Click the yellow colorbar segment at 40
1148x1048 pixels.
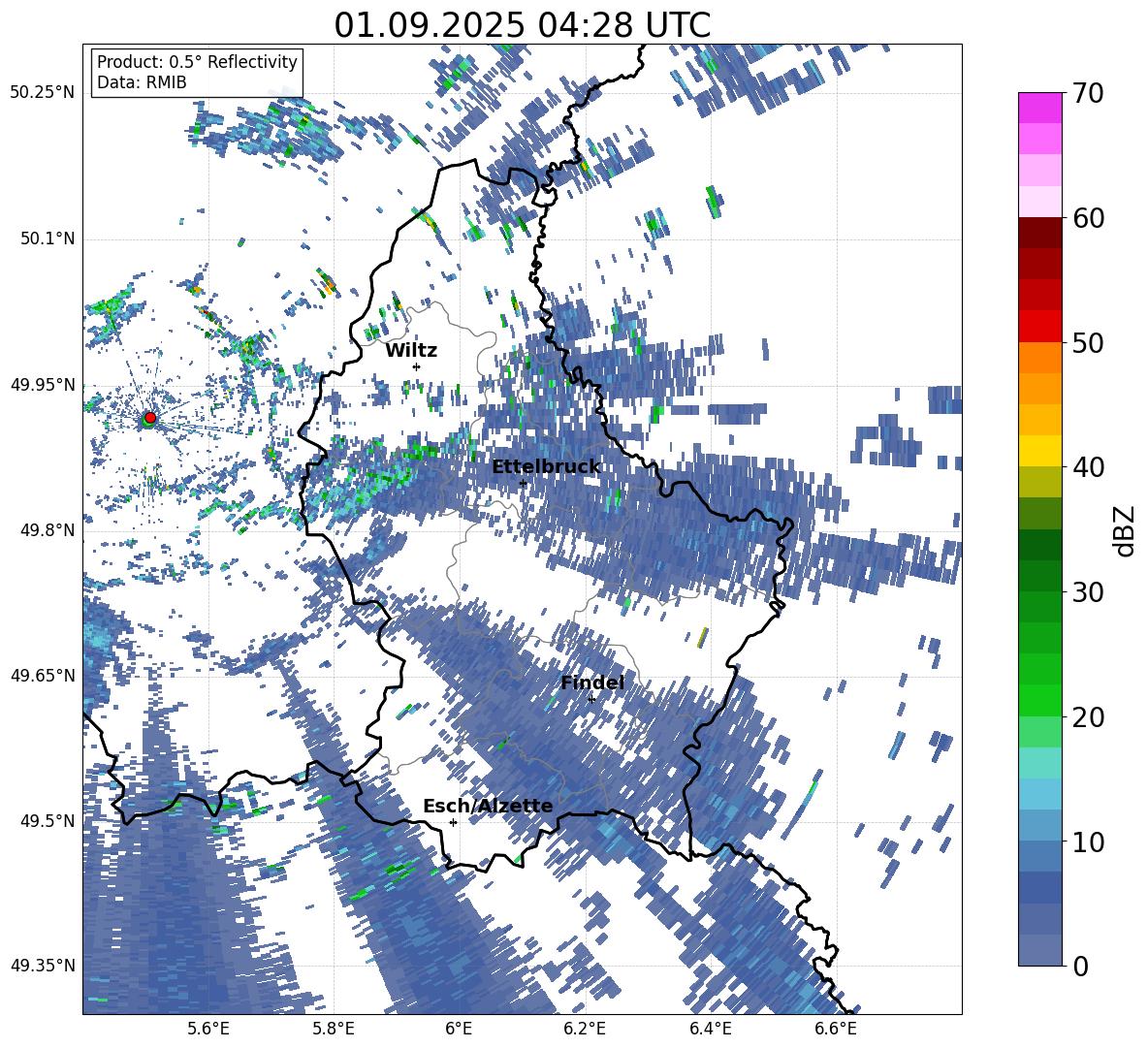[x=1039, y=451]
